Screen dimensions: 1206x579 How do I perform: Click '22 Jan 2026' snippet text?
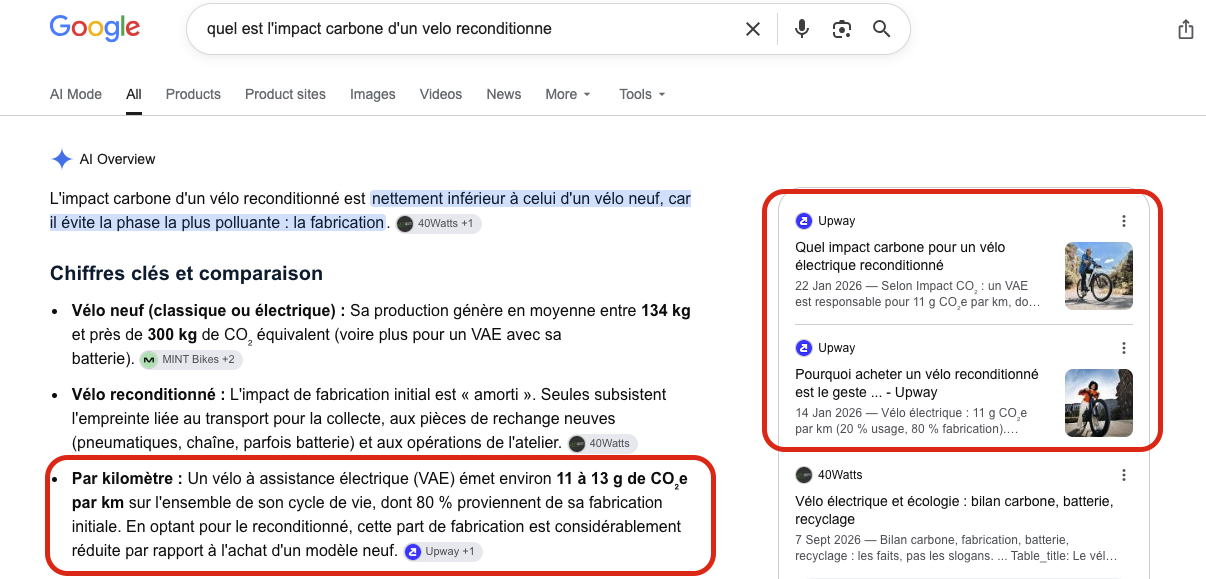tap(826, 286)
